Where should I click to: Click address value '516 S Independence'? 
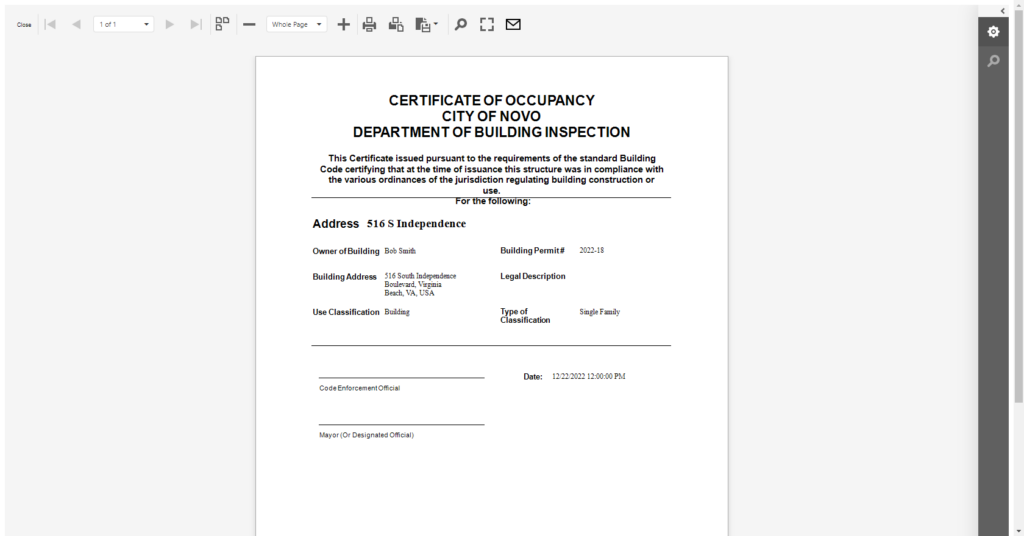417,224
